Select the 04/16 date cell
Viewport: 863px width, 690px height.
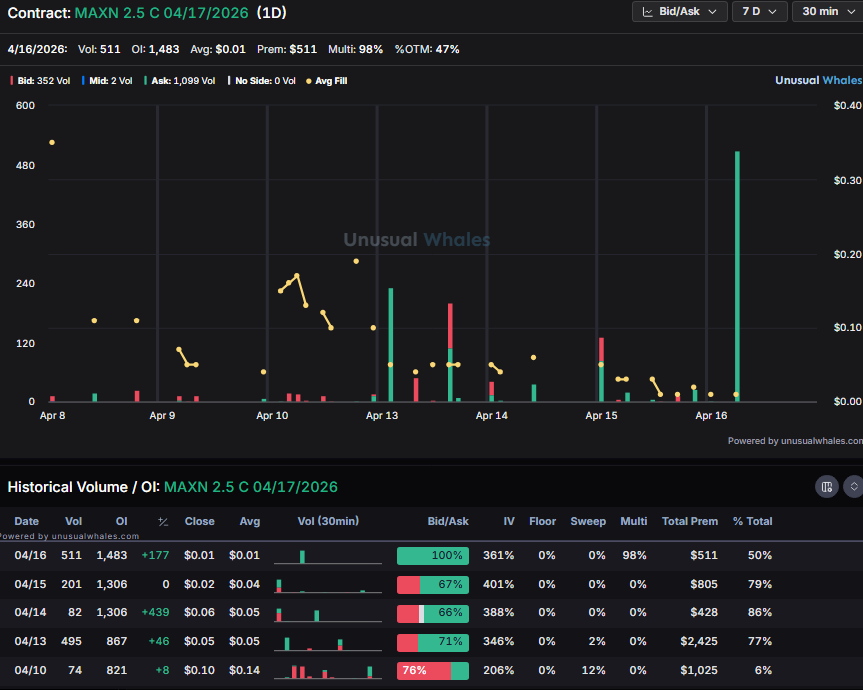pos(31,555)
